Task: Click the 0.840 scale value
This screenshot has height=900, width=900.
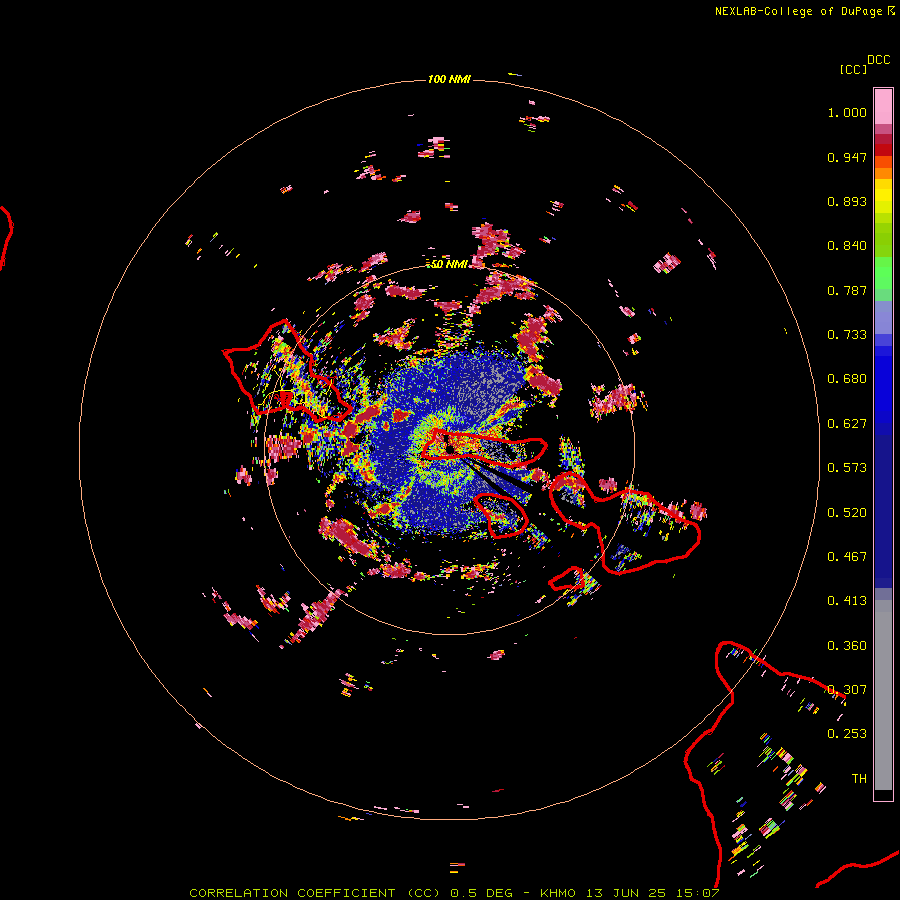Action: (847, 246)
